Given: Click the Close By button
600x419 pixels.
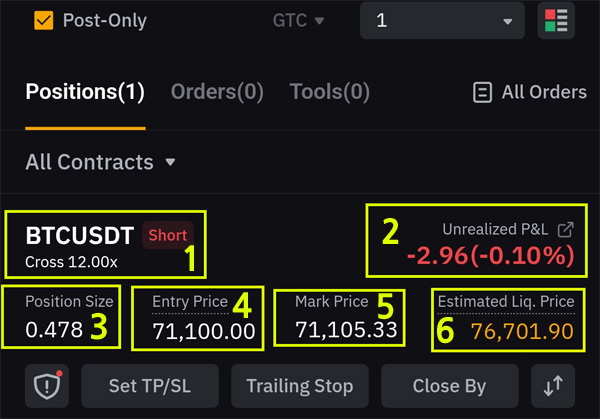Looking at the screenshot, I should tap(450, 386).
